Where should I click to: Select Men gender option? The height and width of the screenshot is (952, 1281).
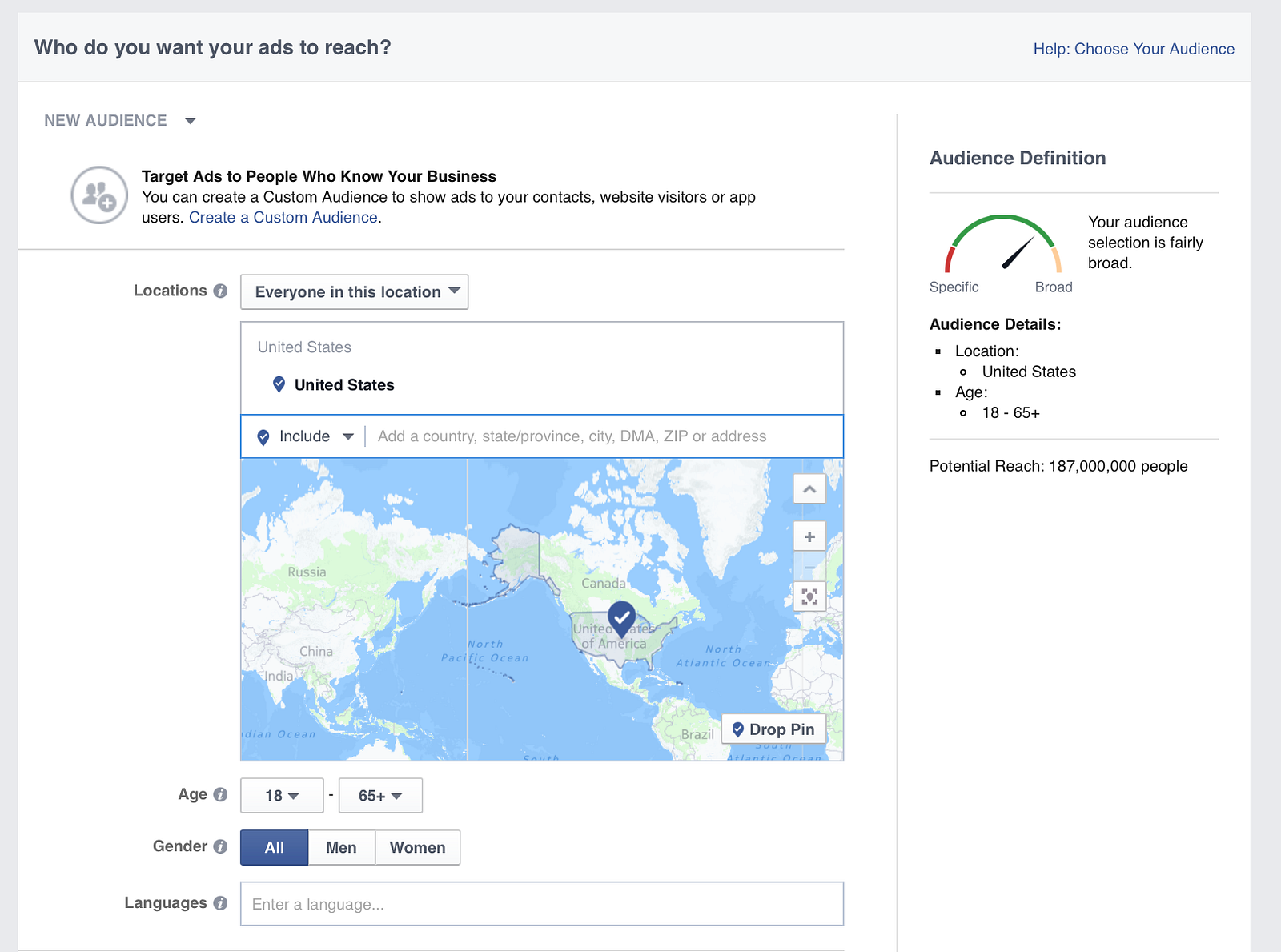(x=341, y=847)
